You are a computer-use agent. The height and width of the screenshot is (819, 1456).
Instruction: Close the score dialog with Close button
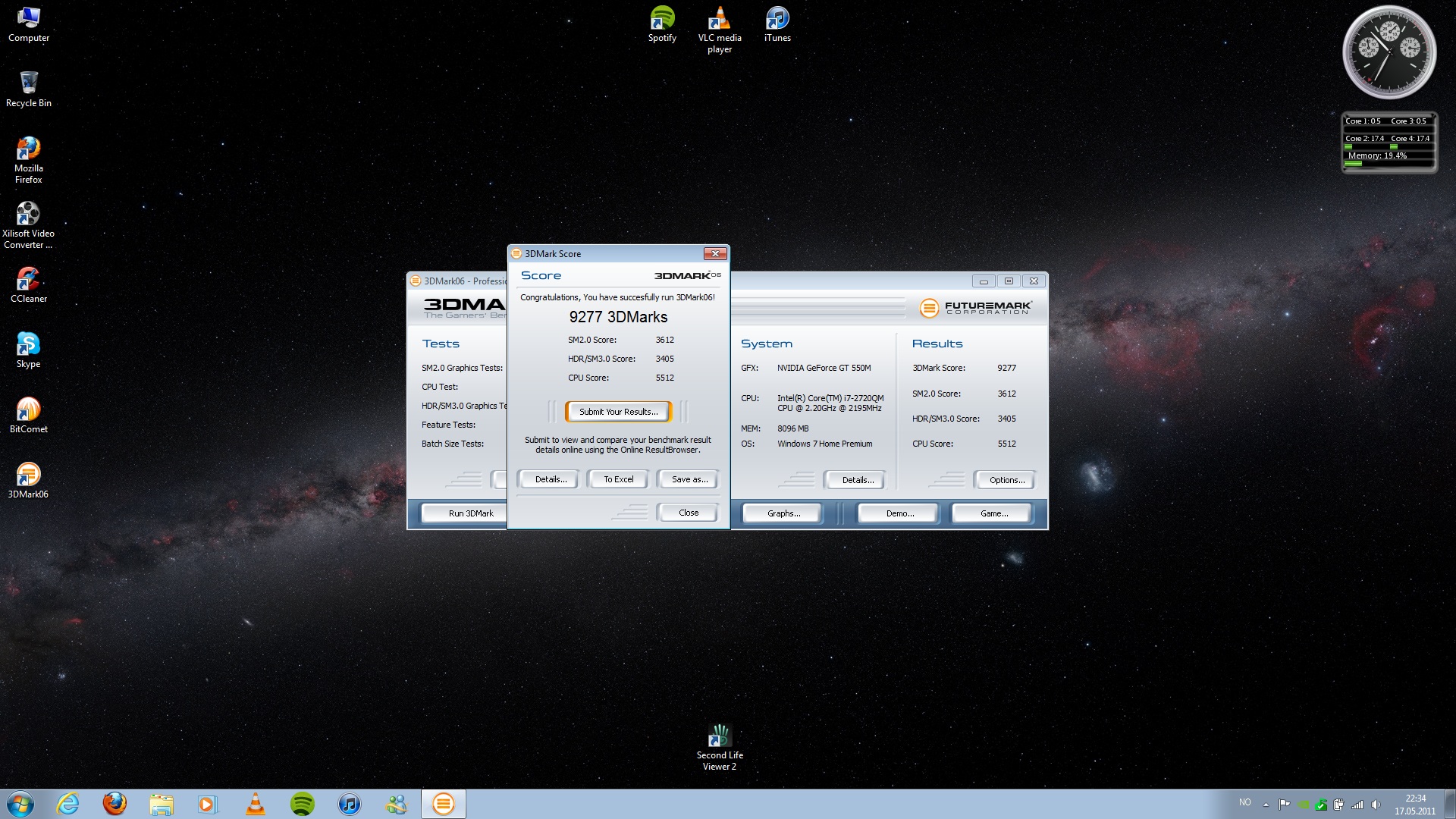689,513
